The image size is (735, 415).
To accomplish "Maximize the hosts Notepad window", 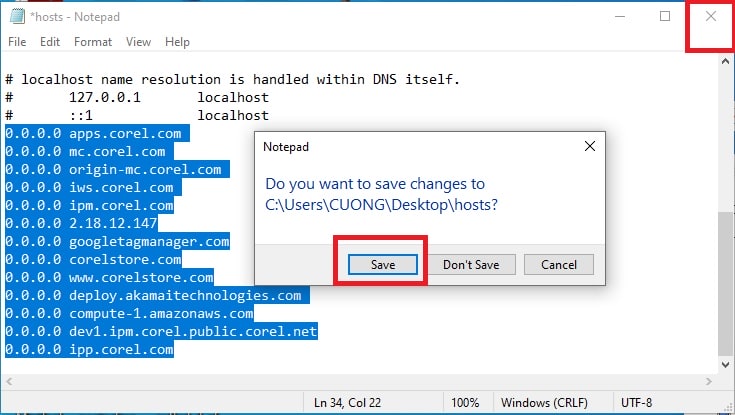I will [x=665, y=16].
